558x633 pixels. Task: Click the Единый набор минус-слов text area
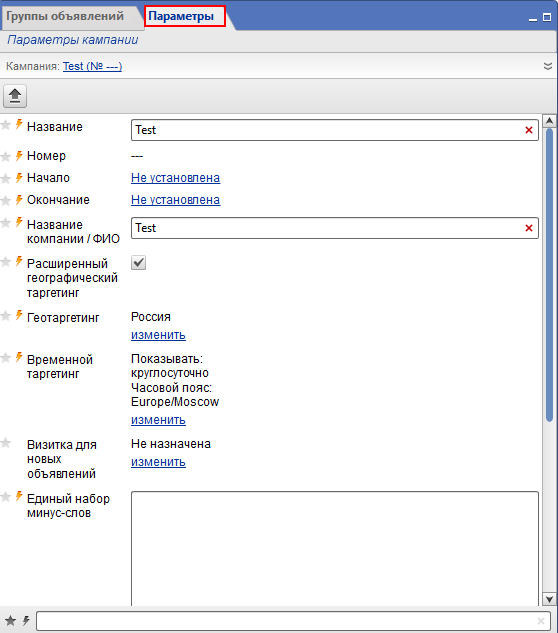(335, 548)
